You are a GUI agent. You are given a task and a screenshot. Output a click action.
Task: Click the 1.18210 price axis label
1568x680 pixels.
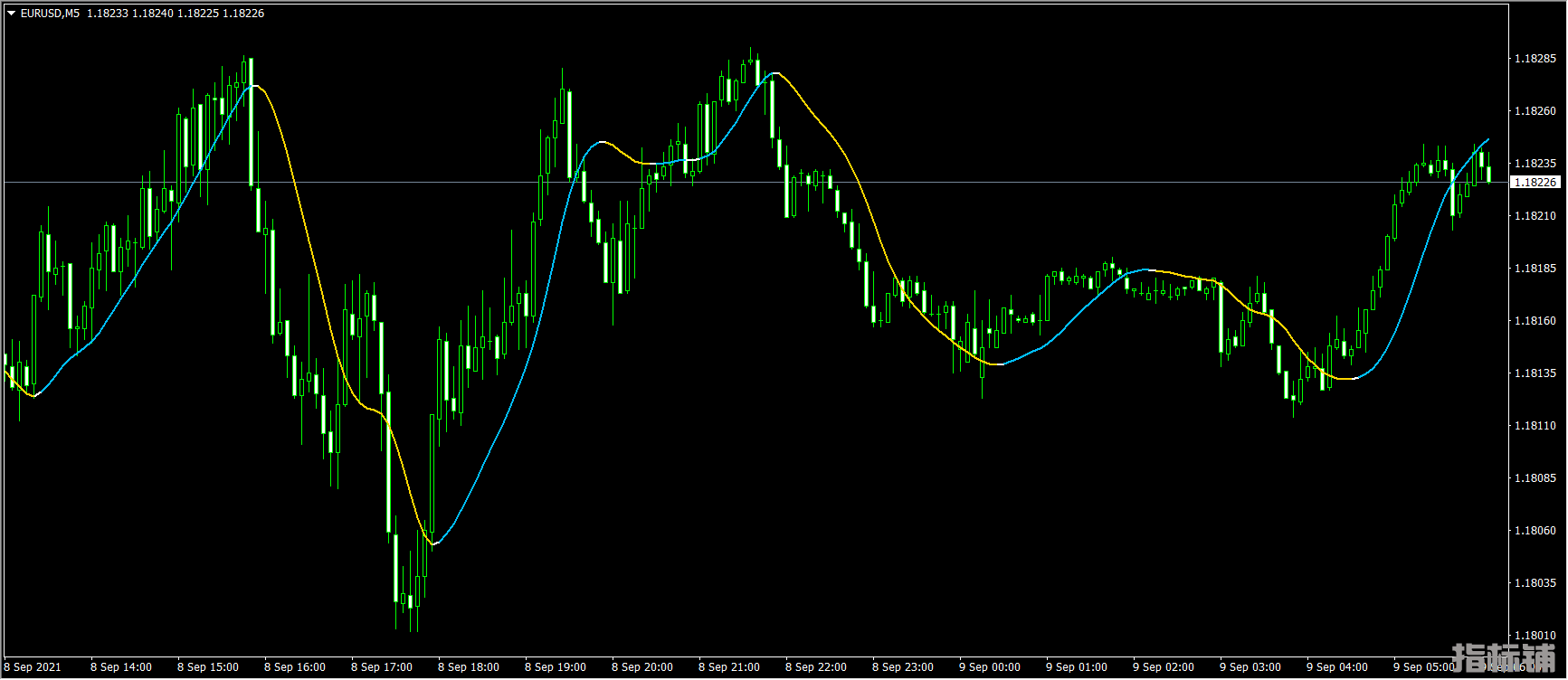point(1535,216)
